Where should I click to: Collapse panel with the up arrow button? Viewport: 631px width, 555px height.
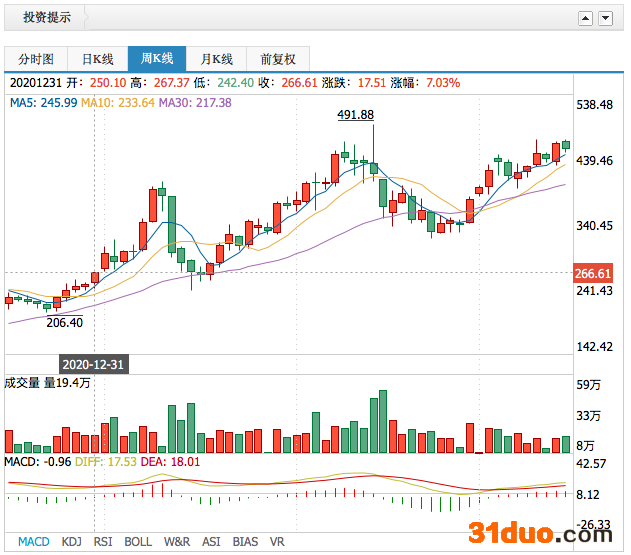586,18
